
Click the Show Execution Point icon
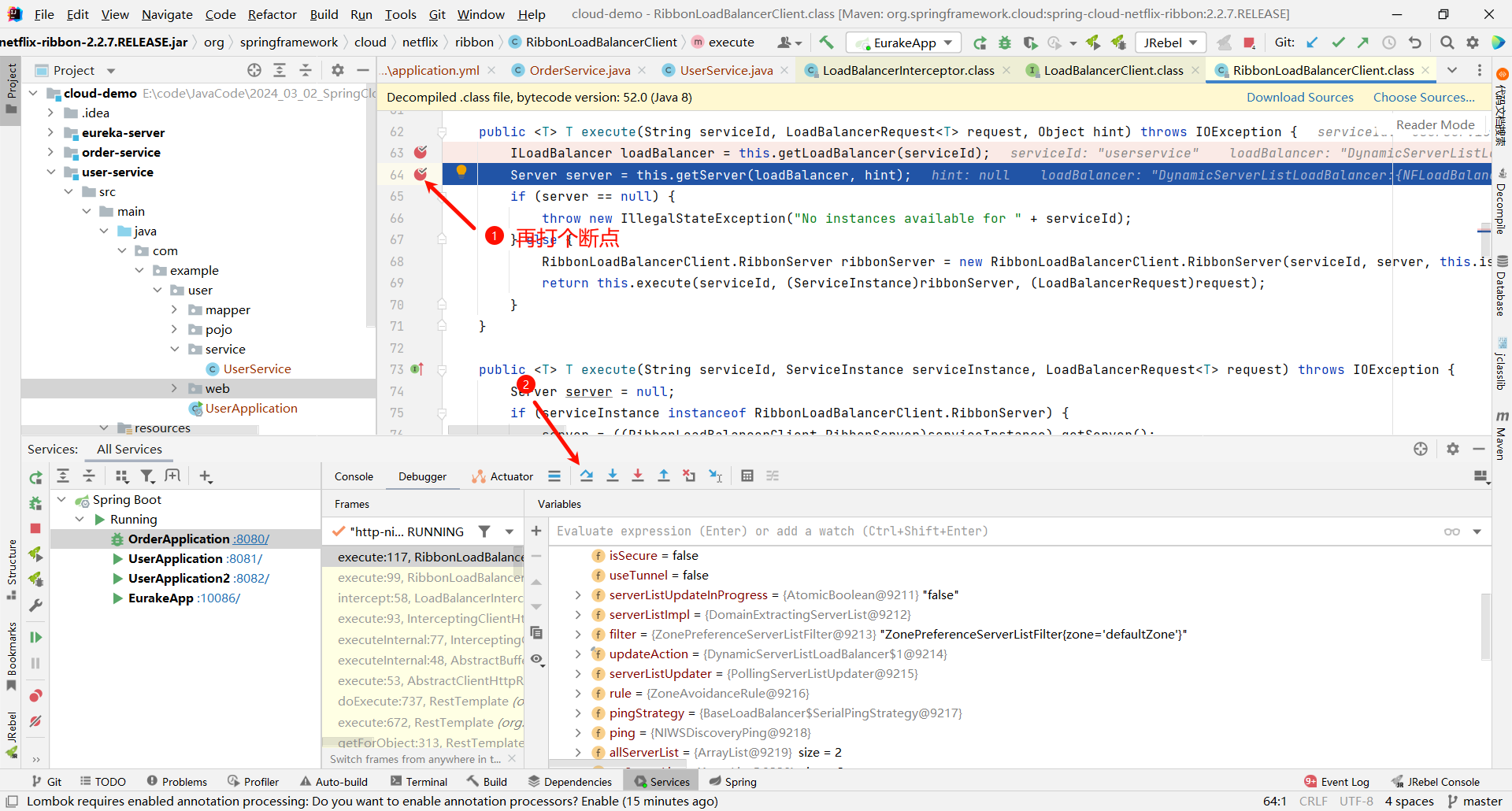[x=554, y=476]
